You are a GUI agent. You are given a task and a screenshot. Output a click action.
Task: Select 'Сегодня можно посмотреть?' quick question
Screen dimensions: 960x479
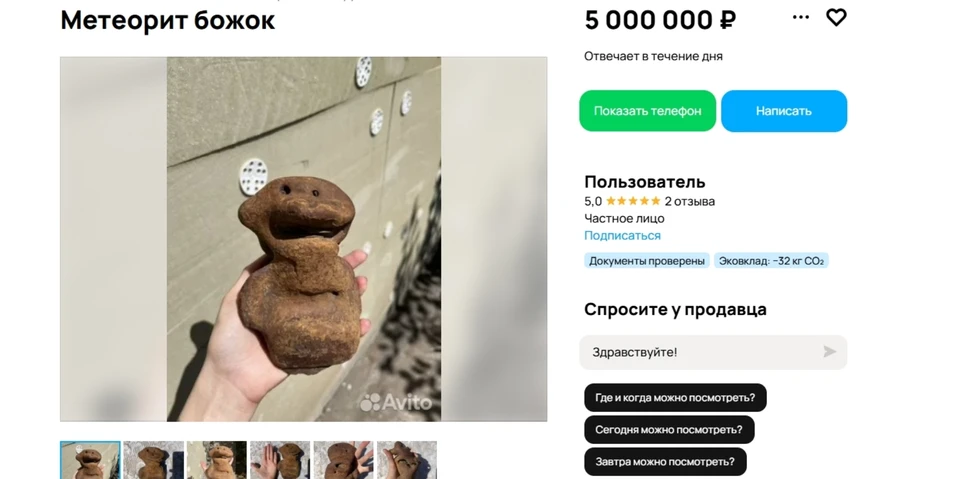click(669, 429)
